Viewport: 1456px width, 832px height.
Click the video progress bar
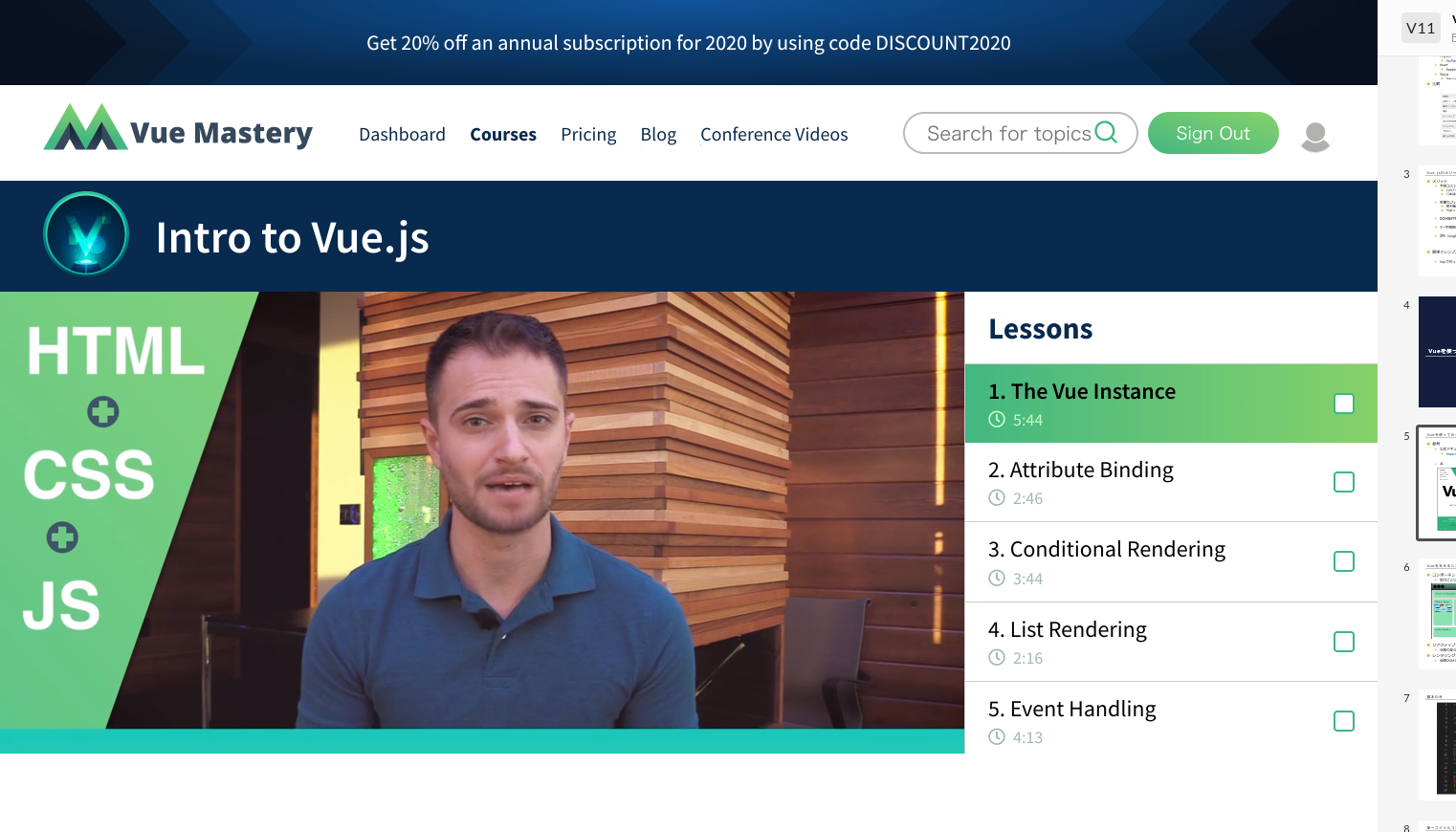coord(482,741)
